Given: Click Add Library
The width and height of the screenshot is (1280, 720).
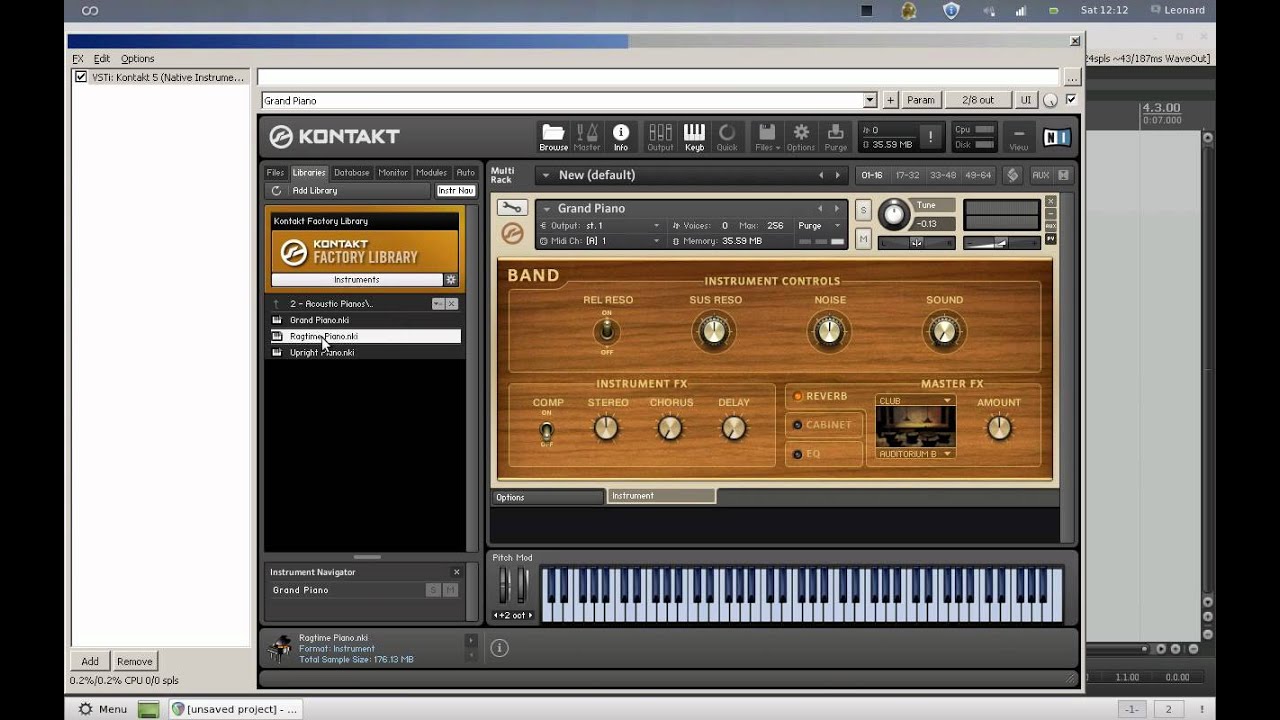Looking at the screenshot, I should 315,190.
